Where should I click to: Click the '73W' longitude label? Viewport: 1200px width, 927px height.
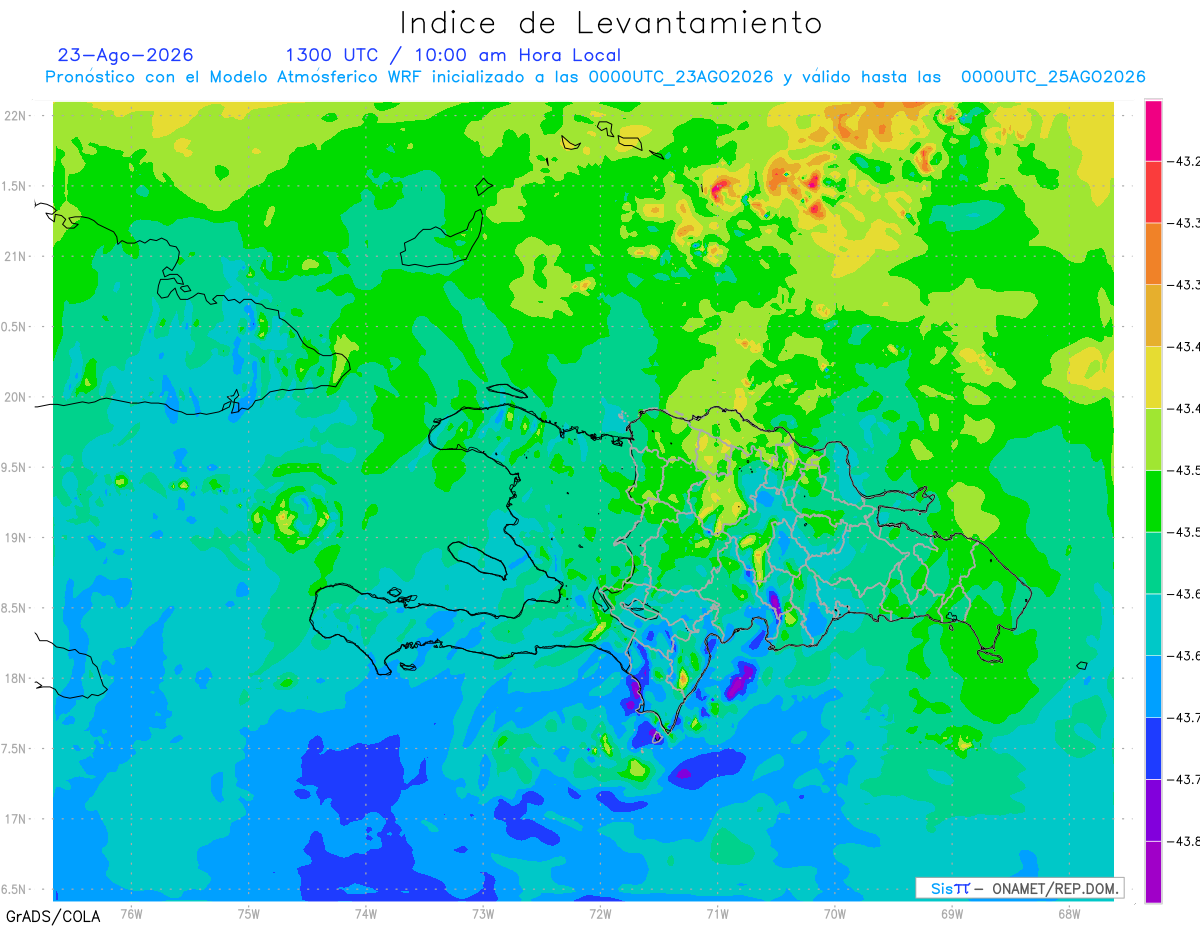[x=482, y=913]
